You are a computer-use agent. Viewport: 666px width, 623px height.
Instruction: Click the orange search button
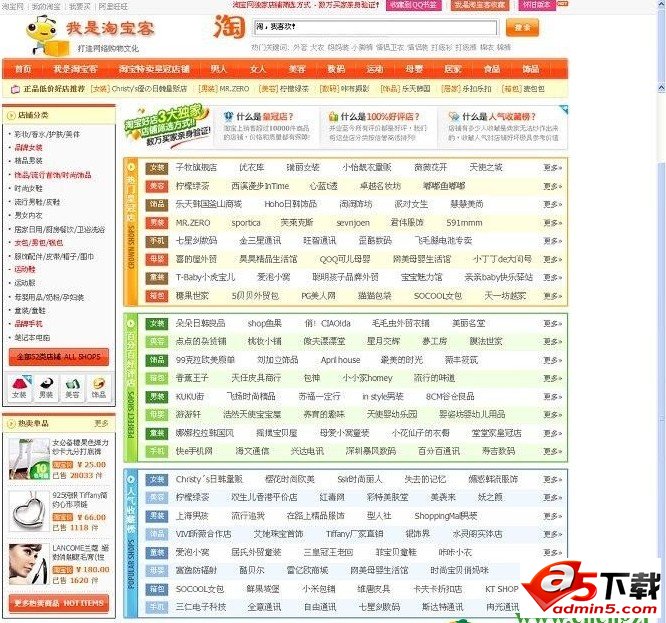(522, 28)
